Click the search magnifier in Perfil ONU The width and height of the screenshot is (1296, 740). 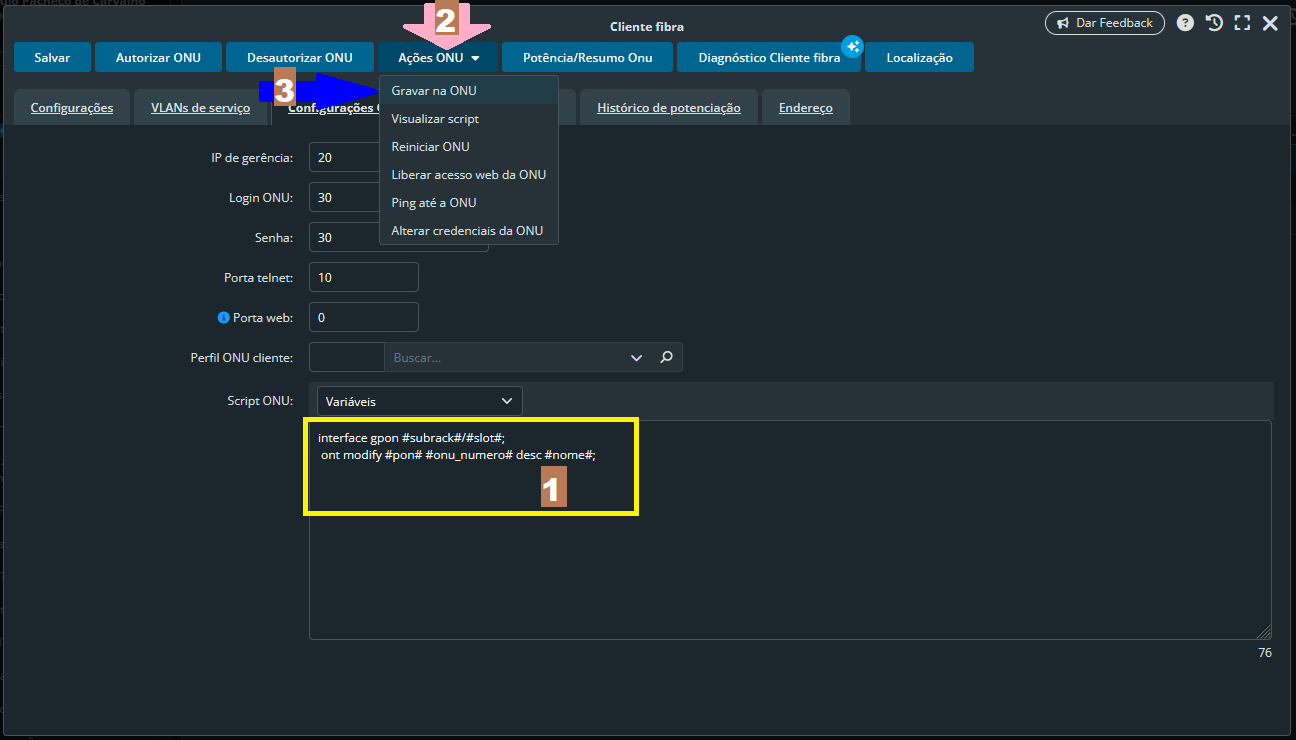tap(667, 357)
